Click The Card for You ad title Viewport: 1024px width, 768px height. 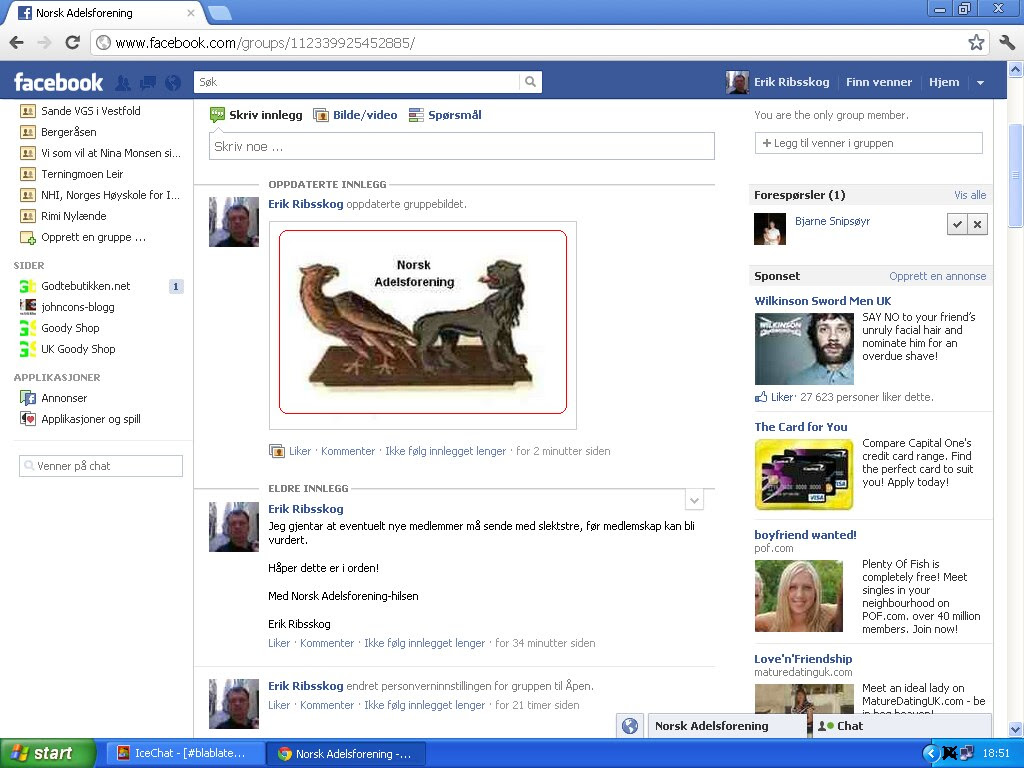point(801,427)
